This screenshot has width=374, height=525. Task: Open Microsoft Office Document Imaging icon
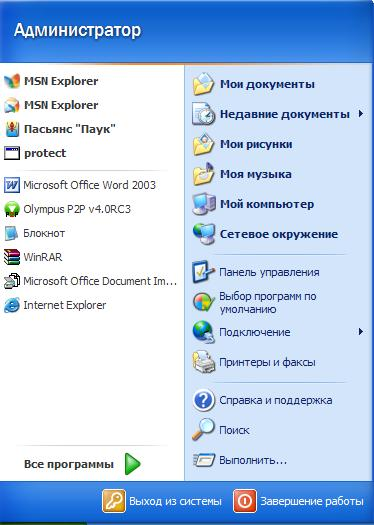coord(12,281)
